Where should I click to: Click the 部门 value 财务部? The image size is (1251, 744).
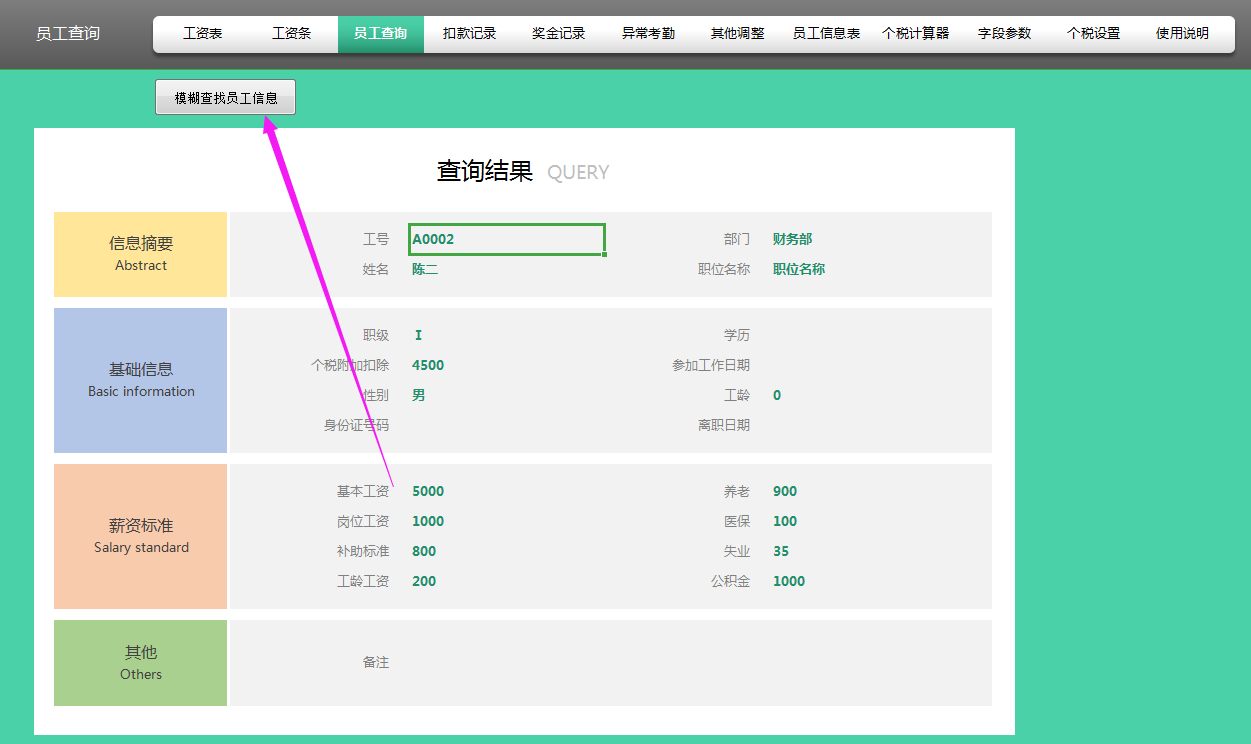(793, 238)
